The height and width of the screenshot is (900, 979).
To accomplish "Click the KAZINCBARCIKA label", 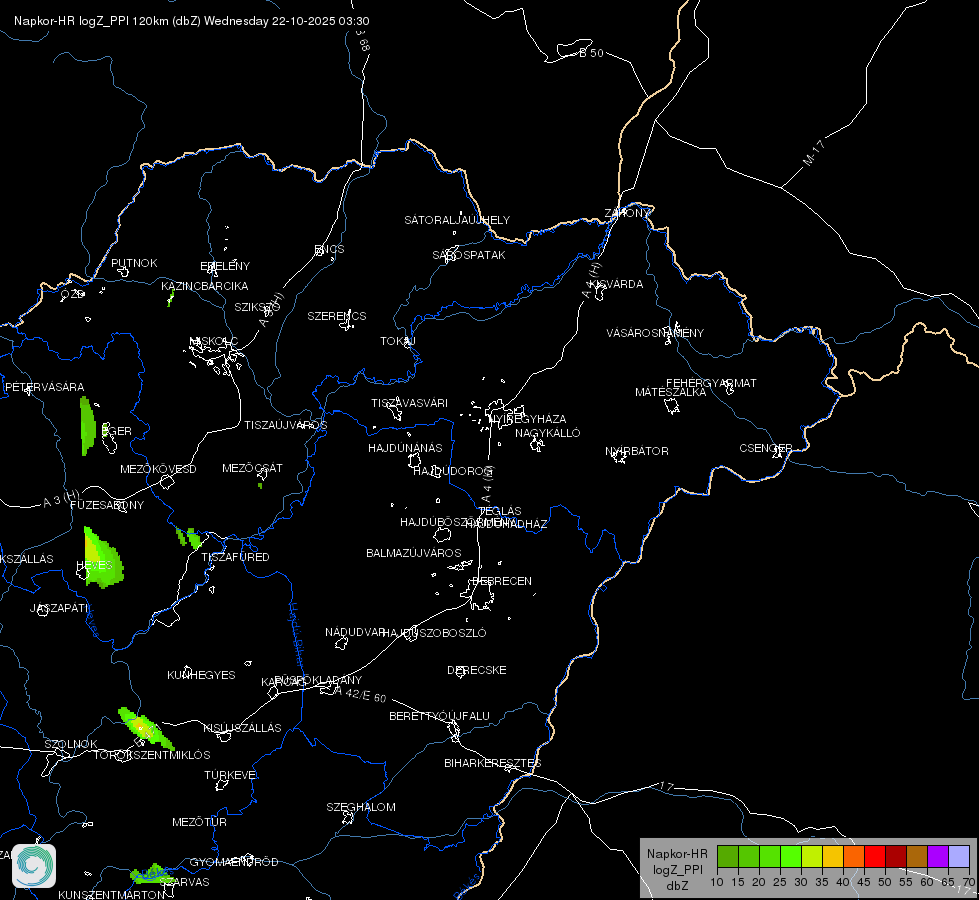I will click(205, 286).
